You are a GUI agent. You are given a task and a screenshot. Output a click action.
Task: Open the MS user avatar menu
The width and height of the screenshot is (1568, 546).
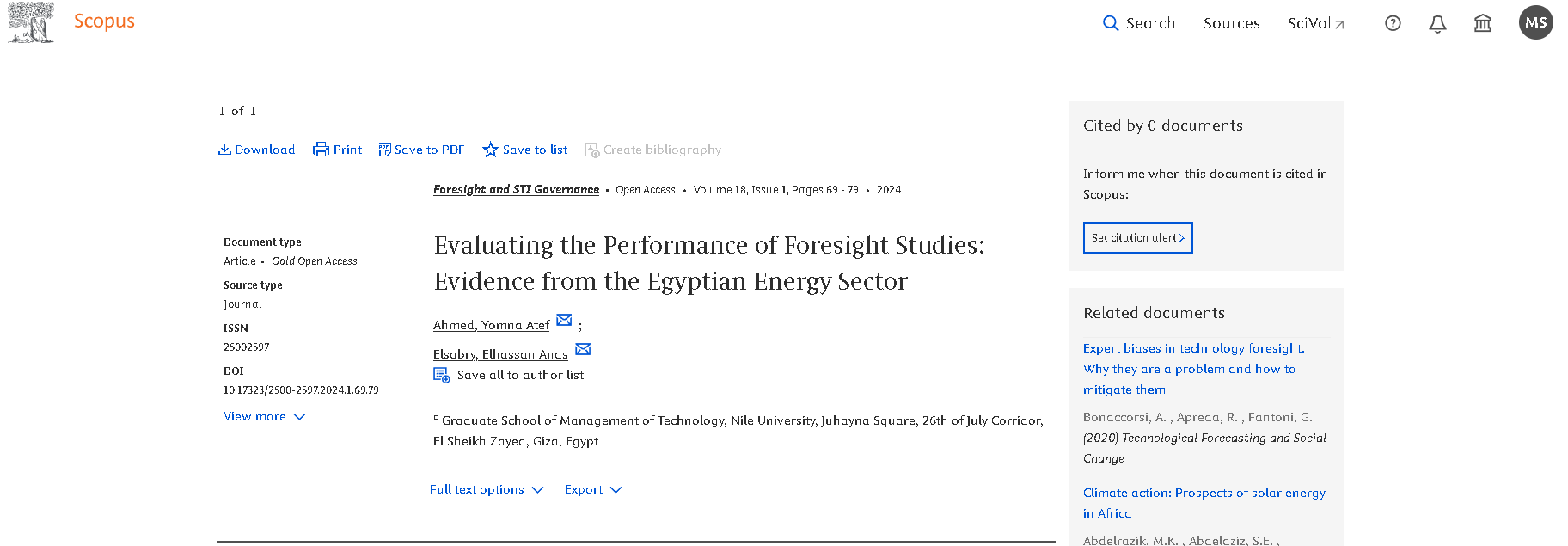click(x=1536, y=22)
